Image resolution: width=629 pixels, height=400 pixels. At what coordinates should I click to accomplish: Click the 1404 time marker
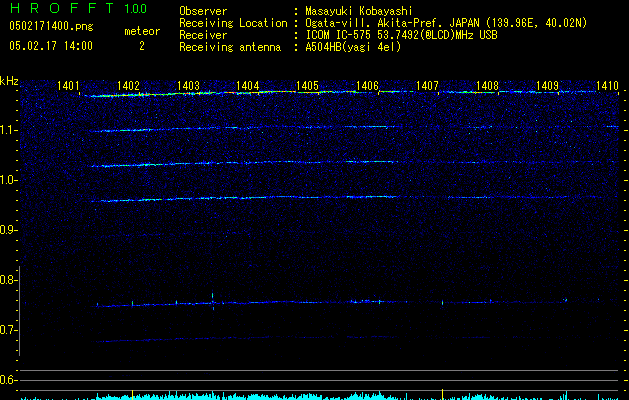coord(248,86)
